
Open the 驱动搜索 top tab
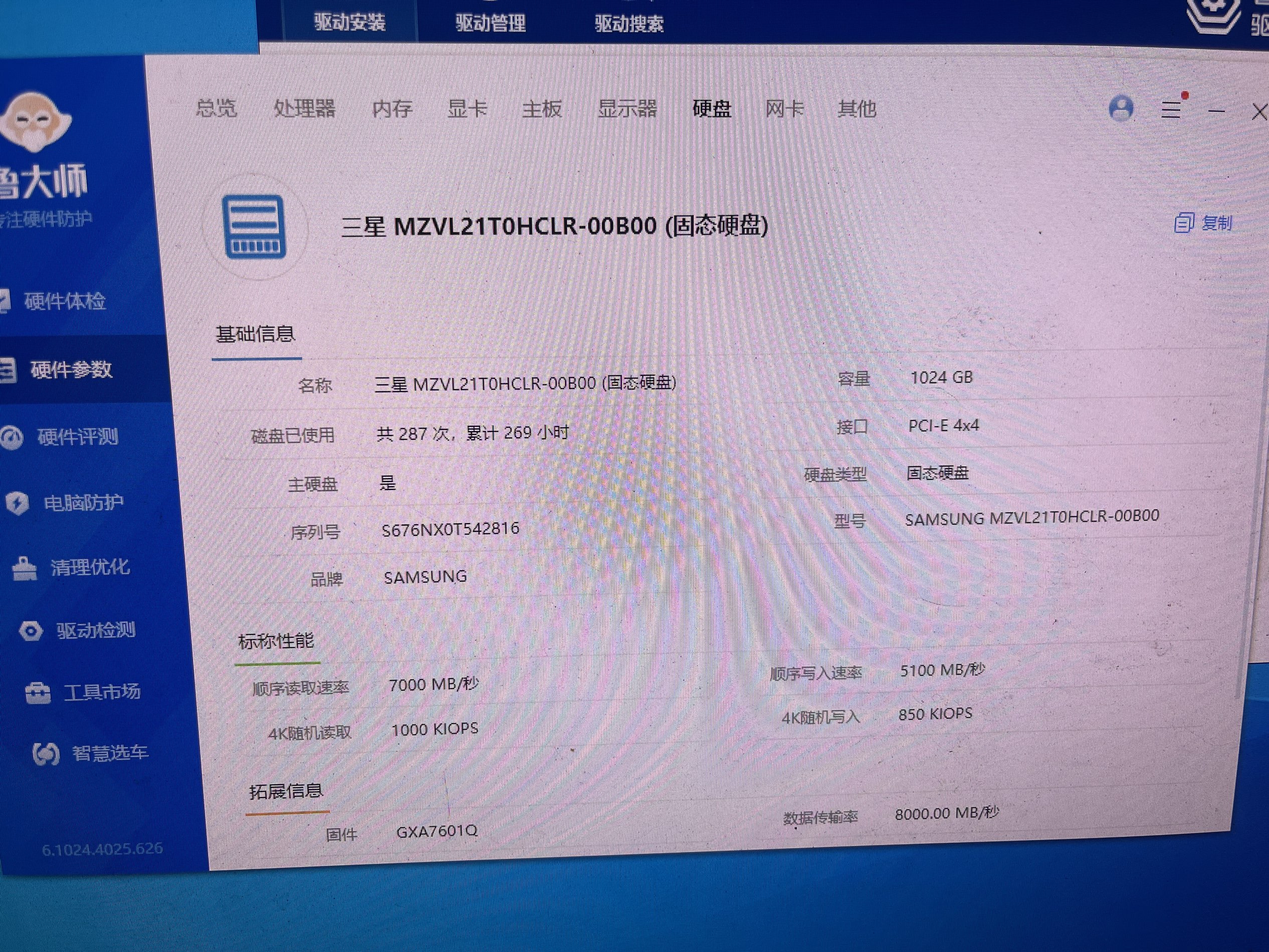629,24
